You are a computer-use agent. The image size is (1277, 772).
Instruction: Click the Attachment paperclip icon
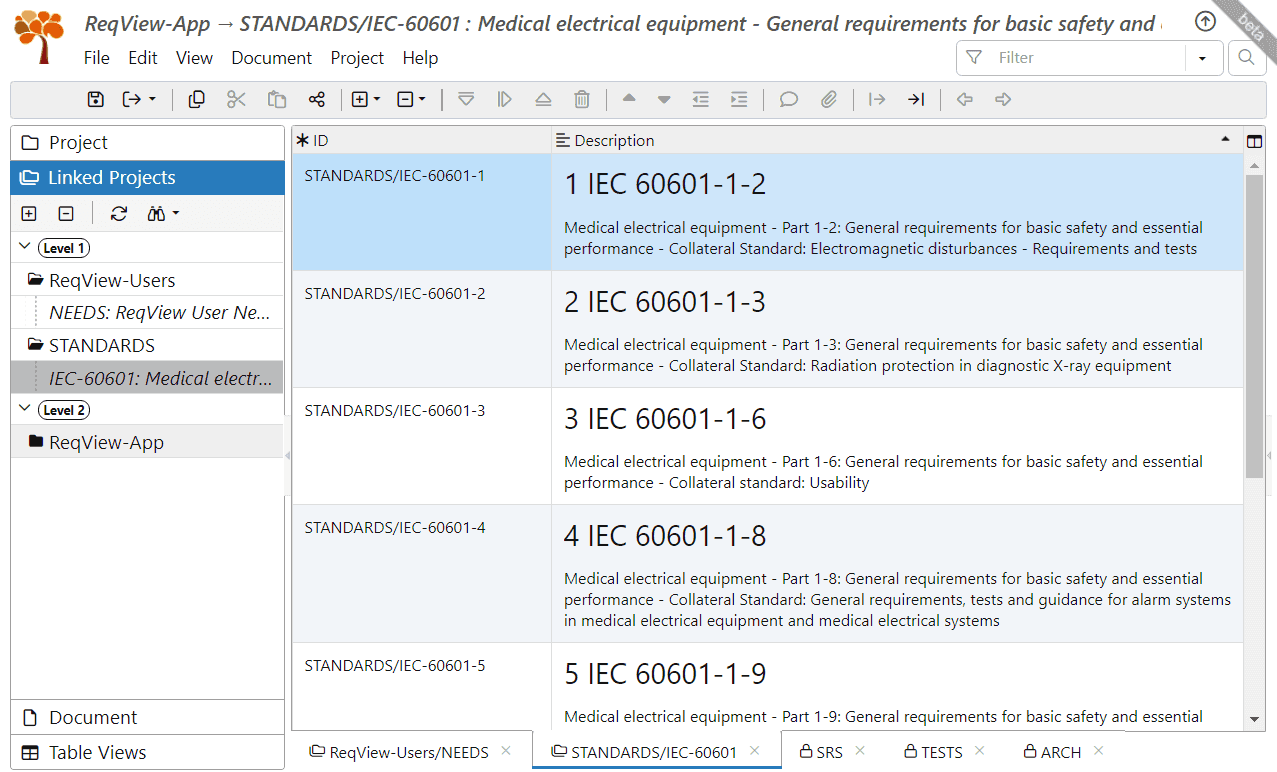click(x=829, y=99)
